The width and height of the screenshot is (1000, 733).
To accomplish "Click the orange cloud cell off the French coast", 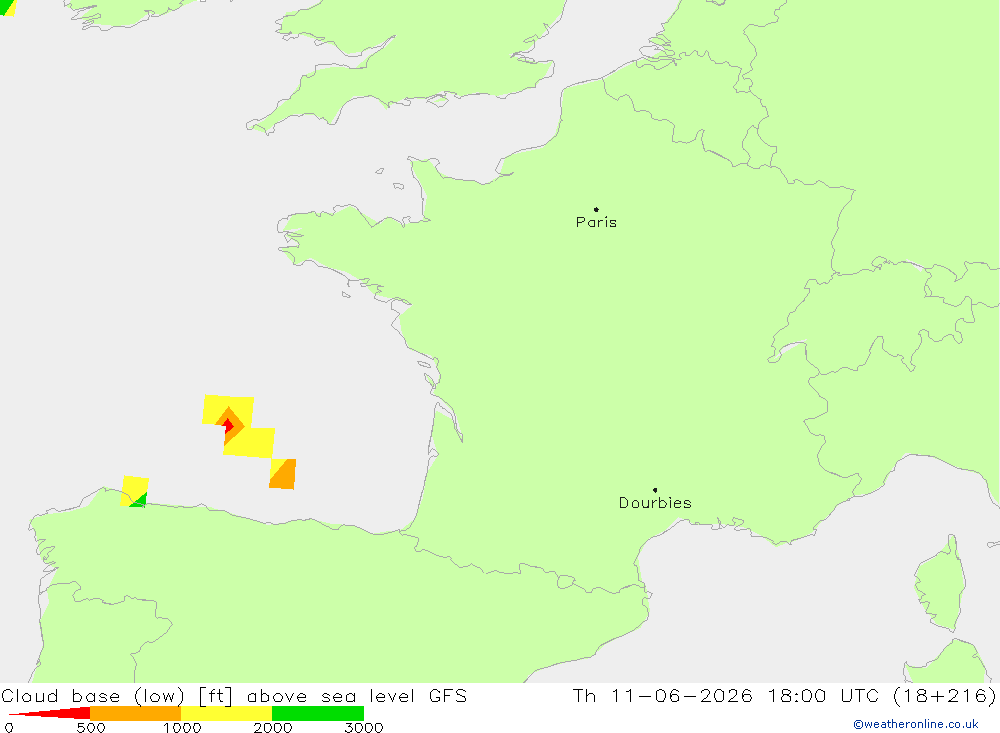I will click(283, 474).
